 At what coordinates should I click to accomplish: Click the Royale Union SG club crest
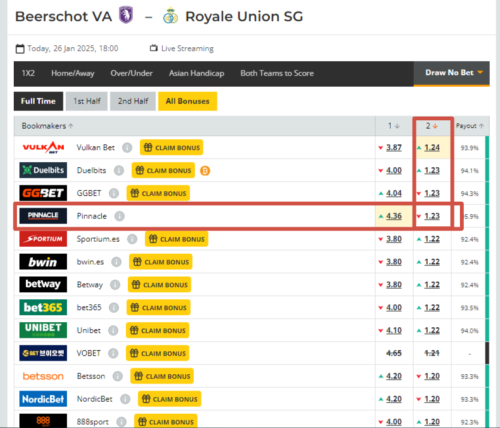tap(170, 16)
